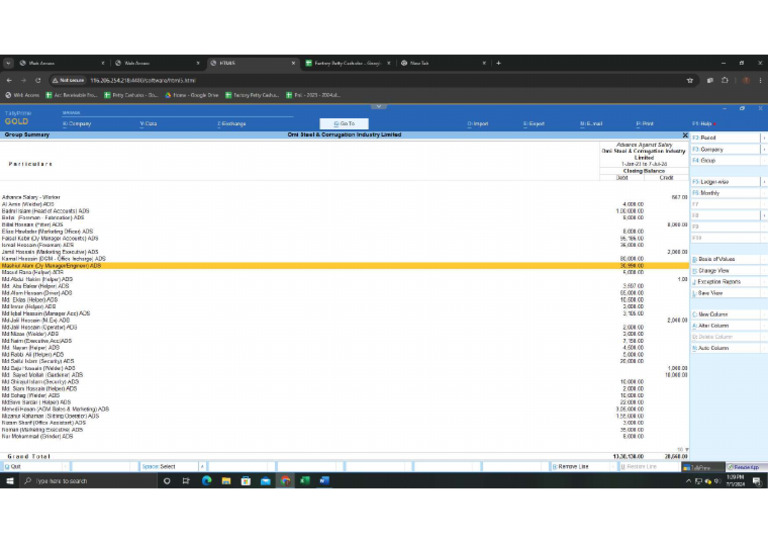The height and width of the screenshot is (543, 768).
Task: Open File Explorer from the taskbar
Action: (226, 481)
